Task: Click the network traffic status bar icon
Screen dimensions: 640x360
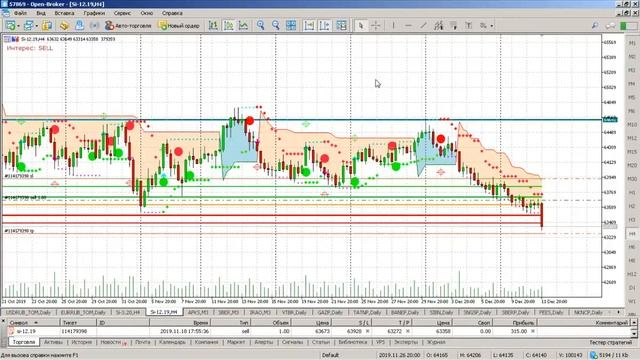Action: point(593,355)
